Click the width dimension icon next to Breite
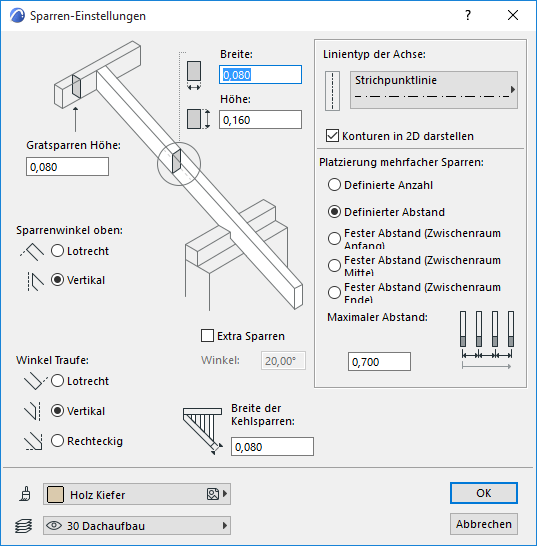 (194, 75)
